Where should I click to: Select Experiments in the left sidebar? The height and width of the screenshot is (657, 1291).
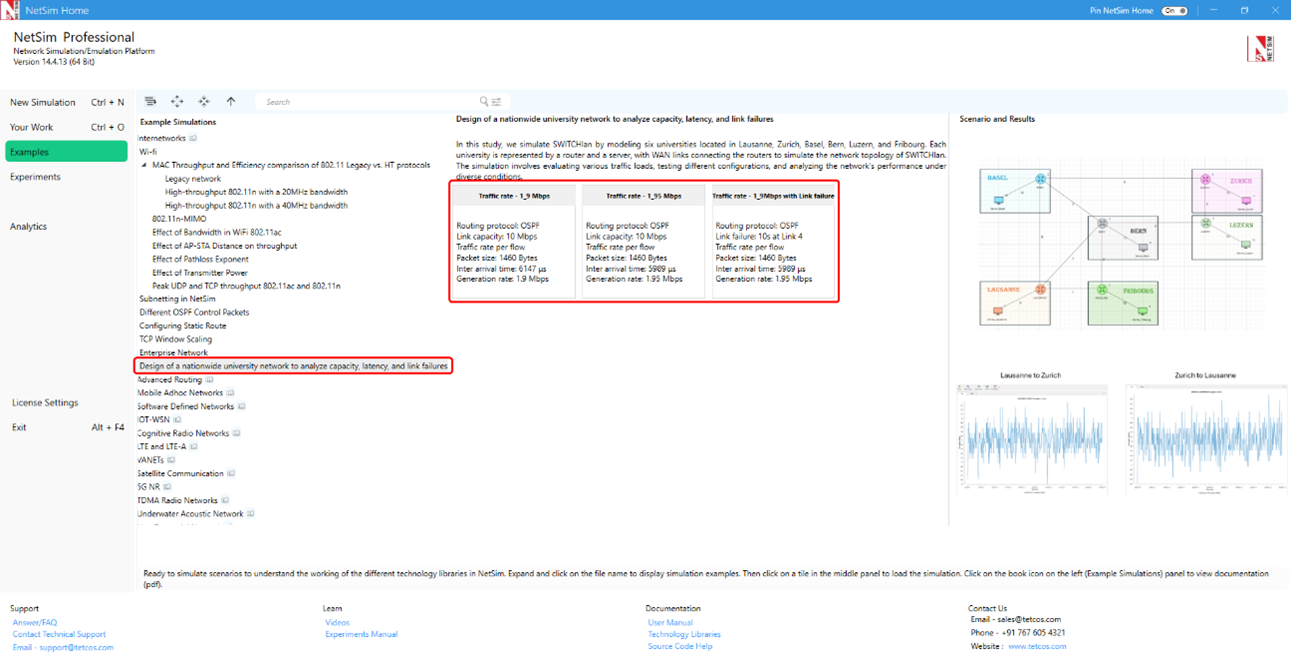pos(35,177)
